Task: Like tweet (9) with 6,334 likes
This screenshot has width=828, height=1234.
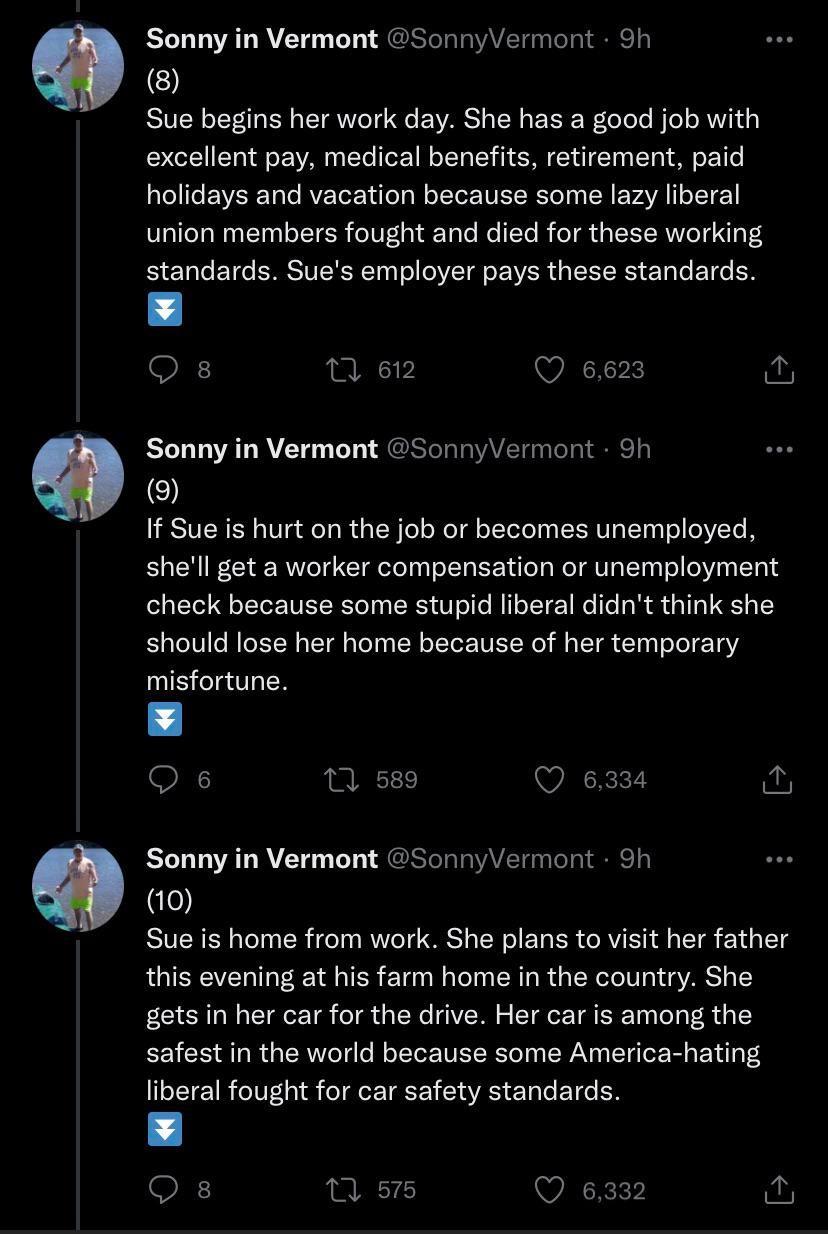Action: coord(549,779)
